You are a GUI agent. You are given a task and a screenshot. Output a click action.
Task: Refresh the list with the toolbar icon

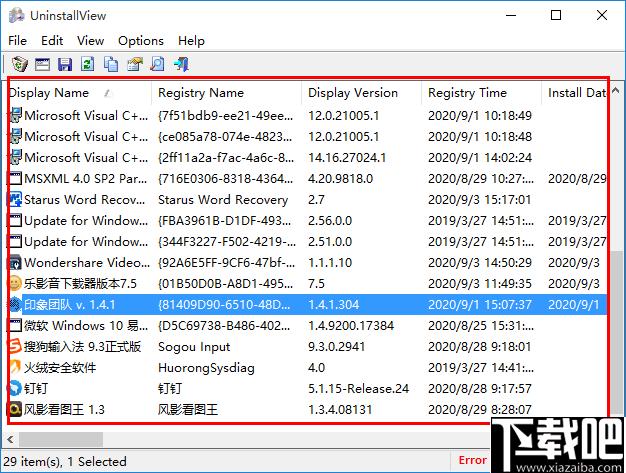click(88, 65)
